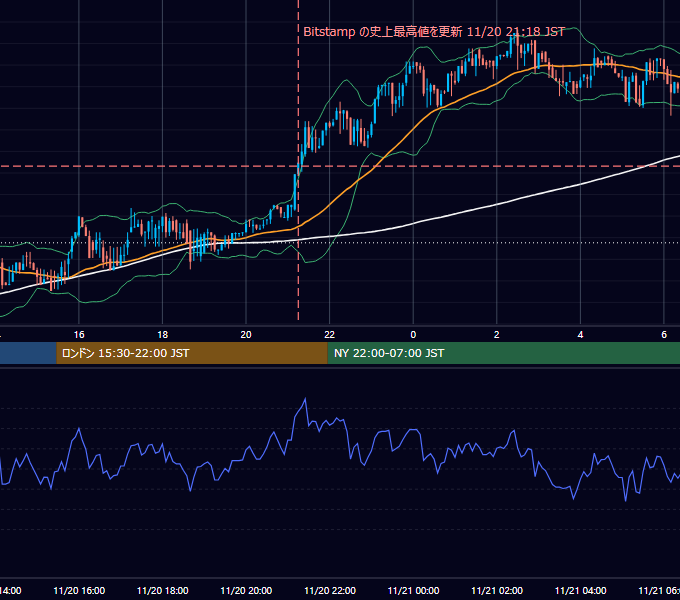Select the ロンドン 15:30-22:00 JST session bar

tap(192, 353)
